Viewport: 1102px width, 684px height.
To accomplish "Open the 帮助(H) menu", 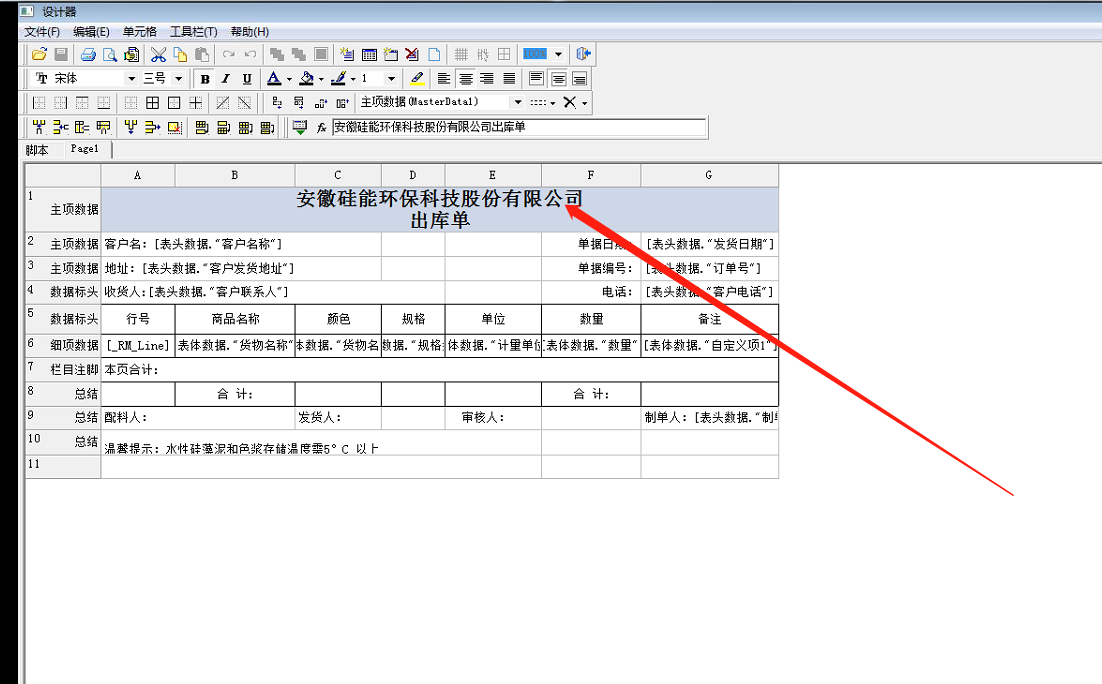I will (249, 32).
